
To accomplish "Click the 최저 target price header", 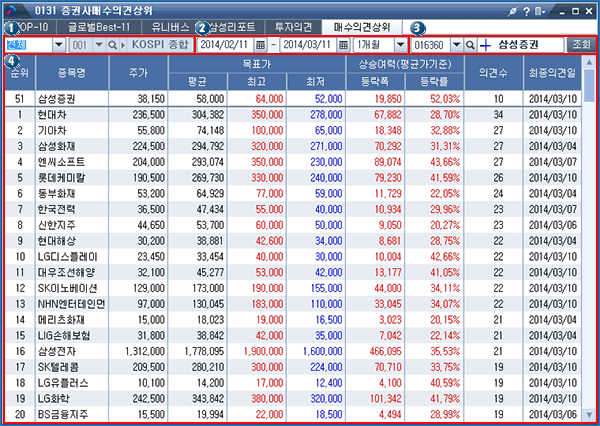I will pos(316,82).
